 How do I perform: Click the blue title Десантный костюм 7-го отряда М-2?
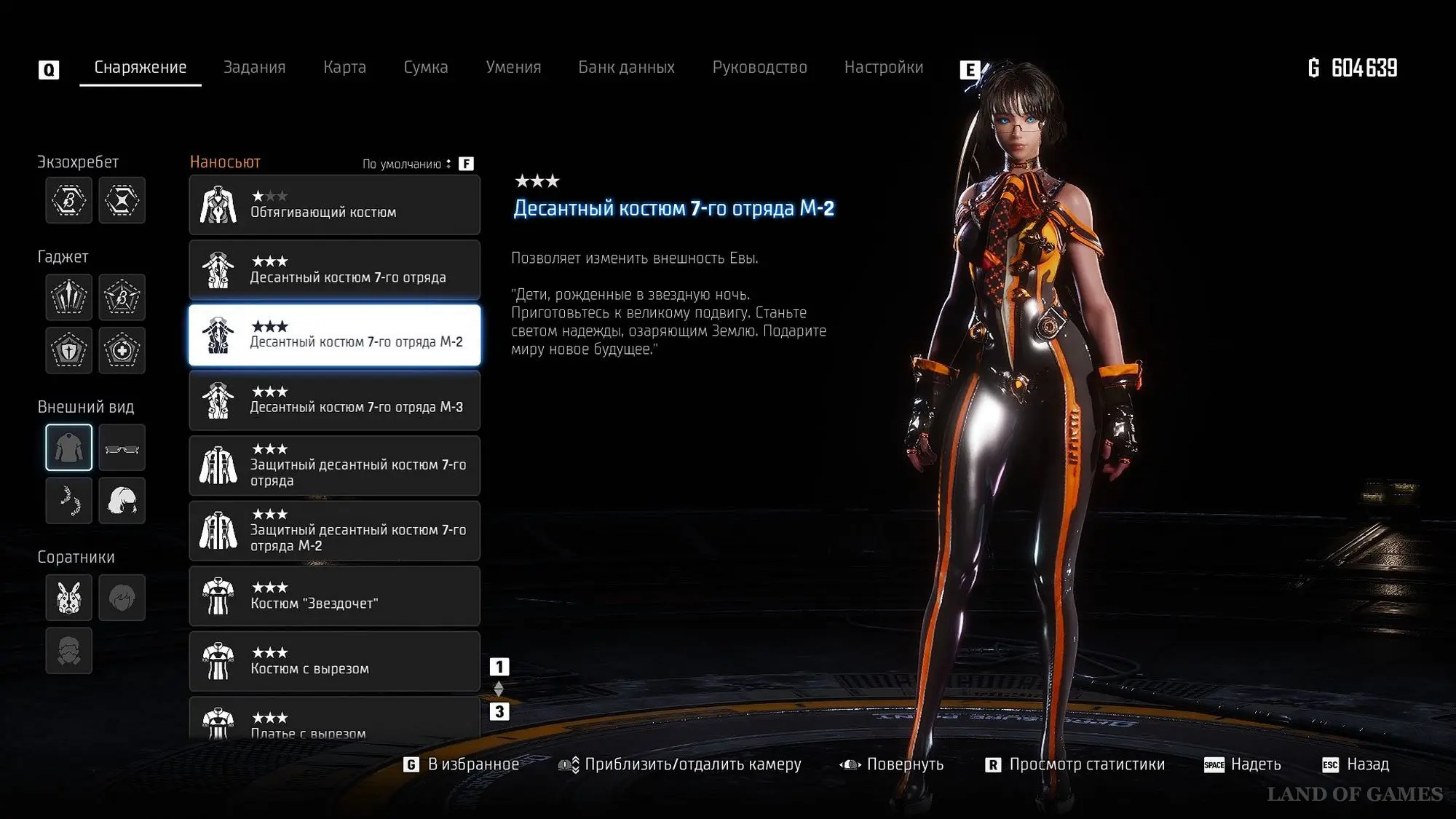coord(673,208)
